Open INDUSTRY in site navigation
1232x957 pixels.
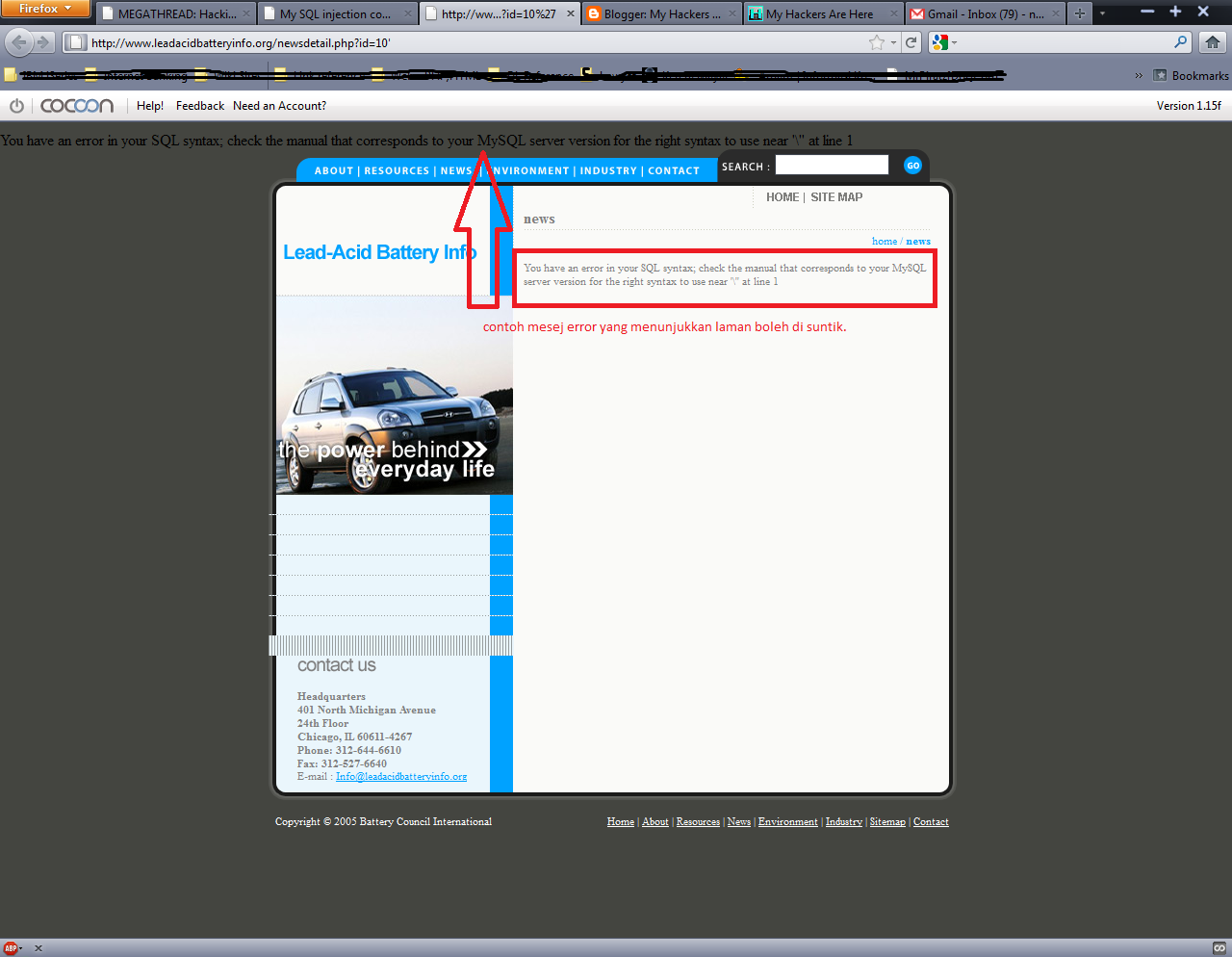[x=608, y=170]
